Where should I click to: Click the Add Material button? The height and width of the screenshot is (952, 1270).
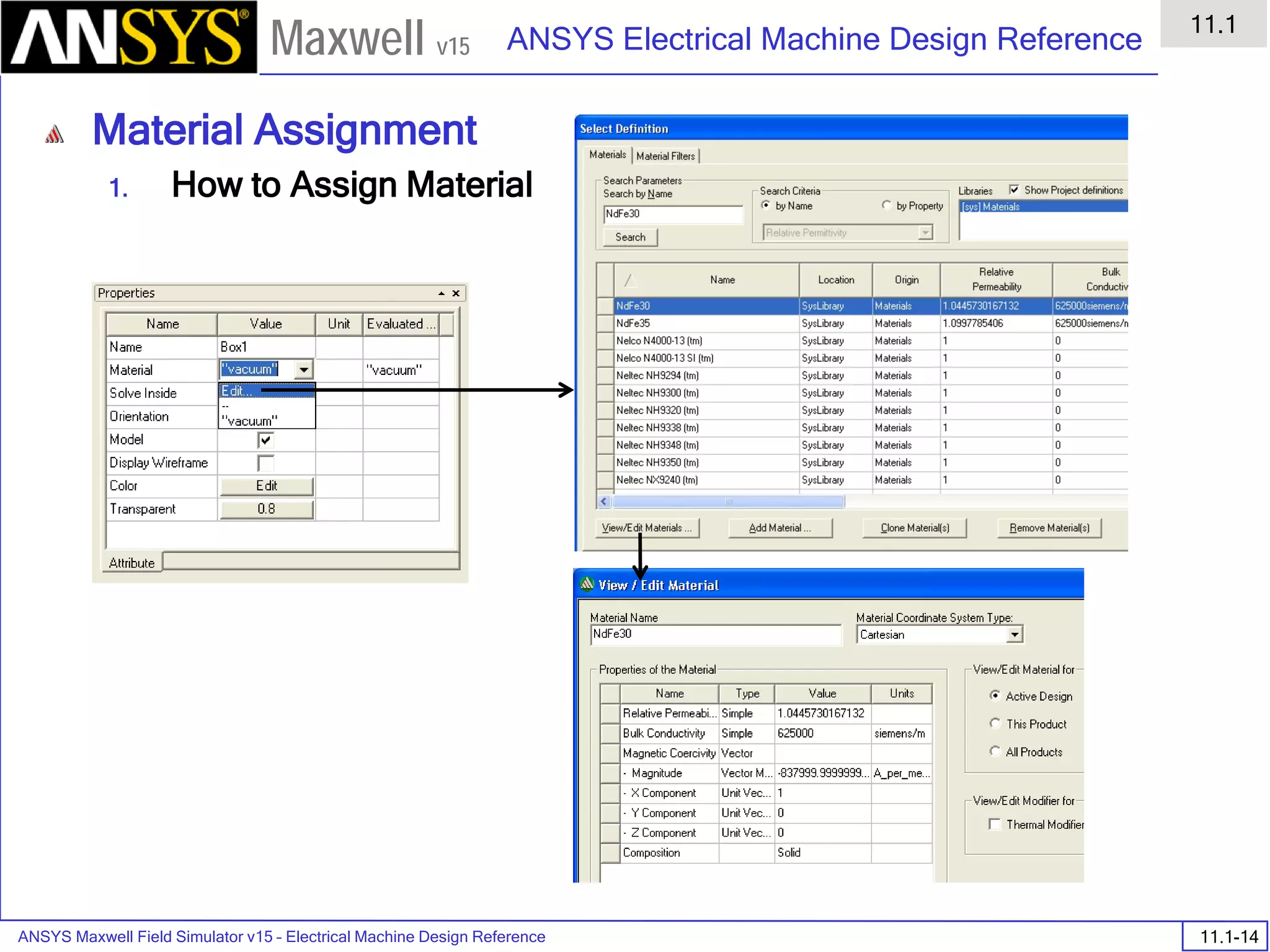[779, 528]
